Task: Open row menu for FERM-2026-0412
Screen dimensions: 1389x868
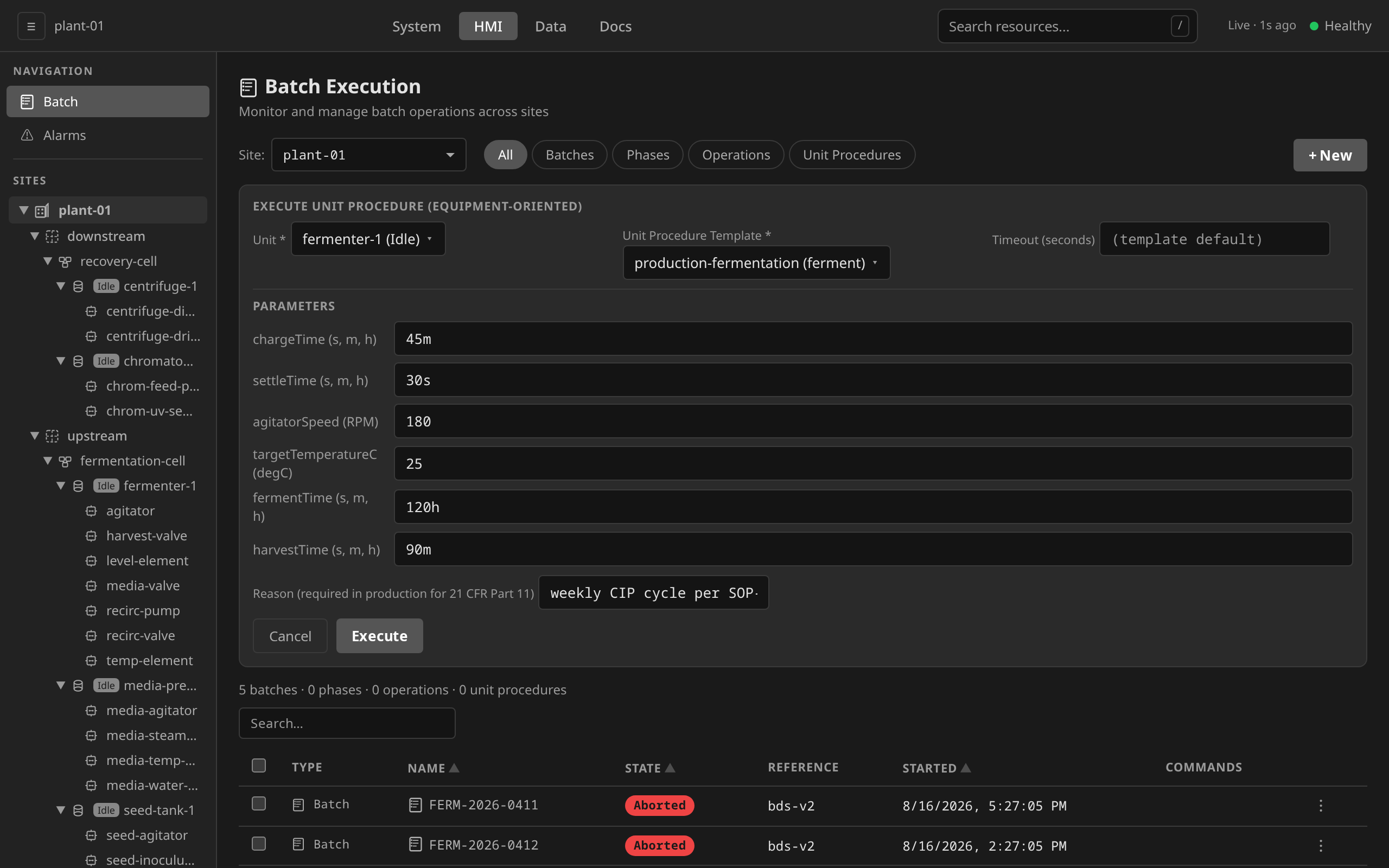Action: click(x=1321, y=846)
